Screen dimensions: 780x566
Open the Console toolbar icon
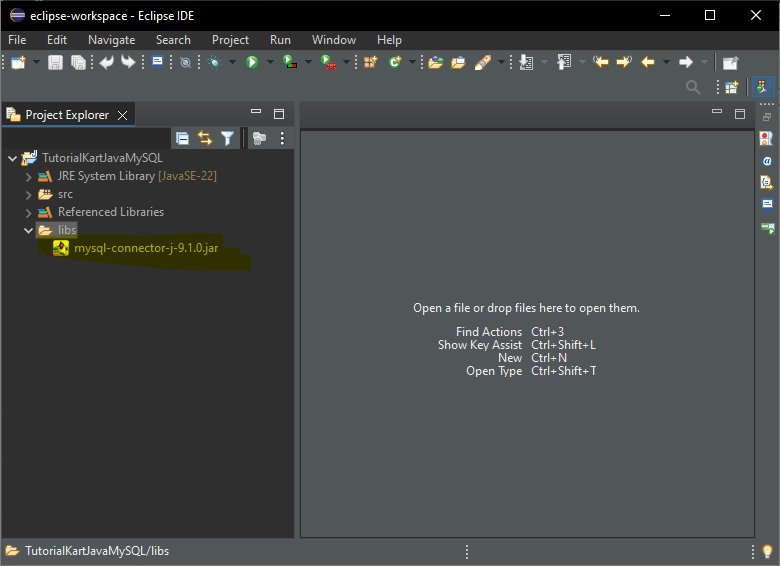pyautogui.click(x=158, y=62)
